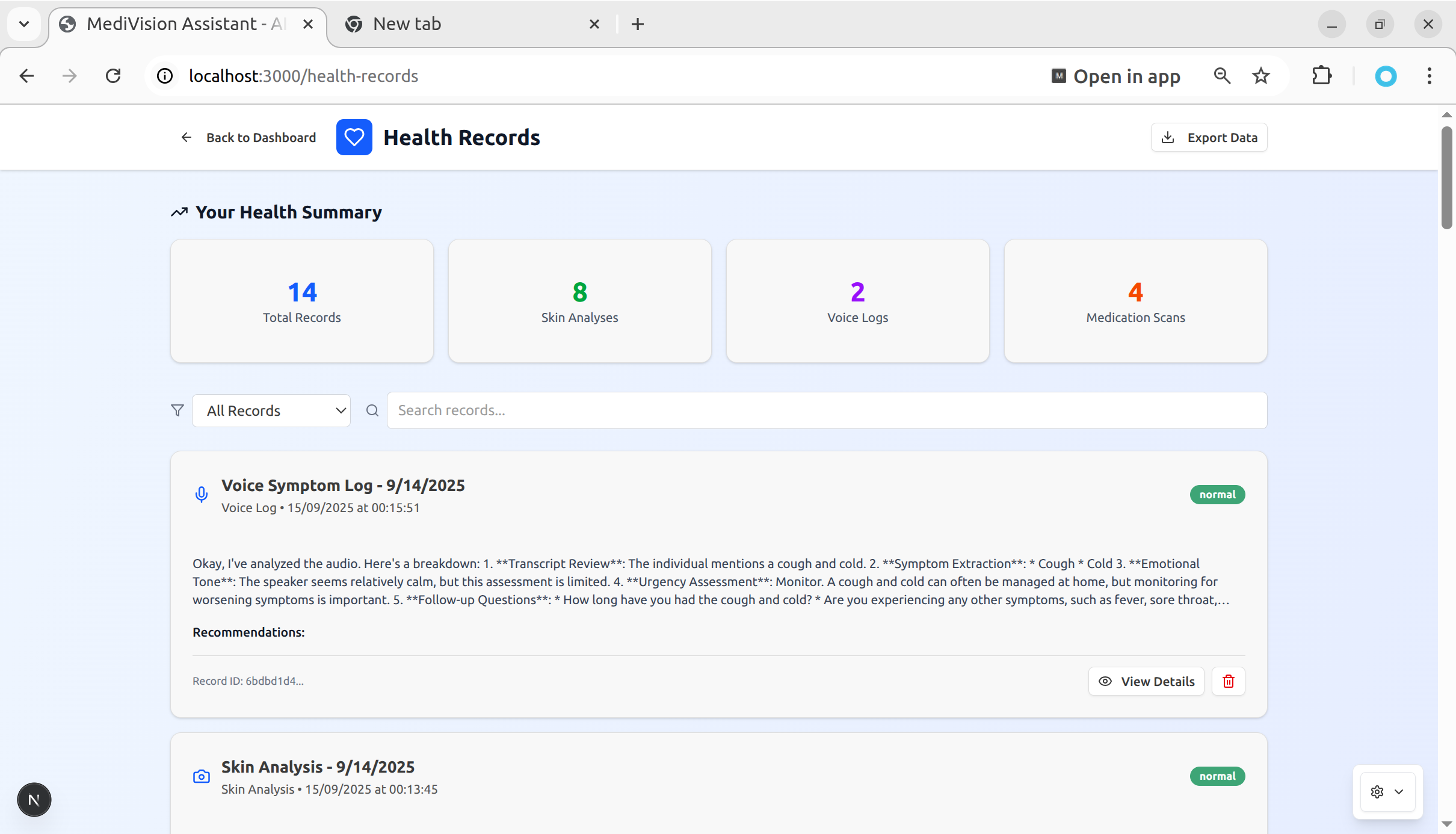1456x834 pixels.
Task: Click the timestamp 15/09/2025 at 00:15:51
Action: click(353, 508)
